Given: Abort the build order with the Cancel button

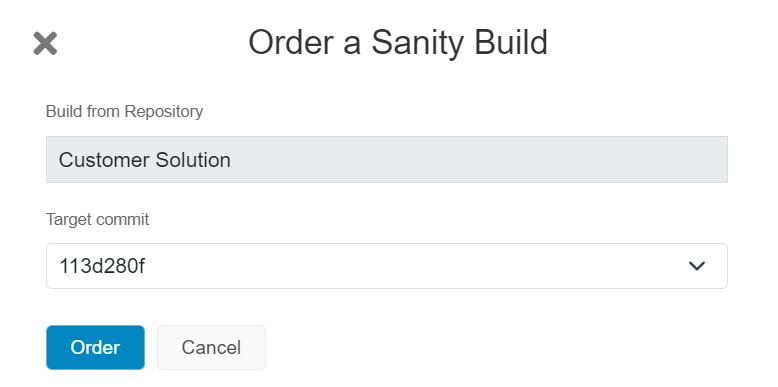Looking at the screenshot, I should pyautogui.click(x=211, y=347).
